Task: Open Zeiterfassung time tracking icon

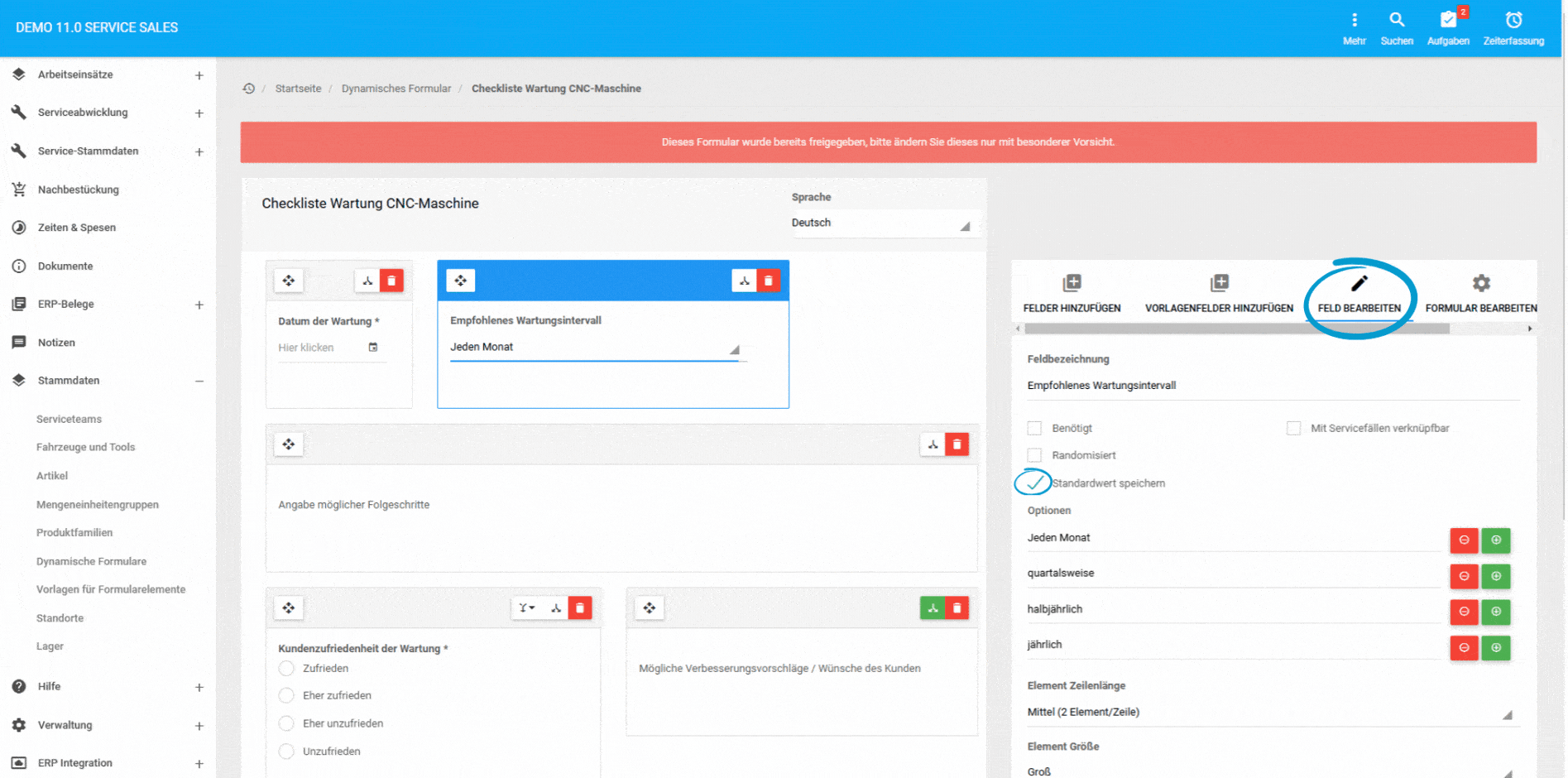Action: click(x=1513, y=26)
